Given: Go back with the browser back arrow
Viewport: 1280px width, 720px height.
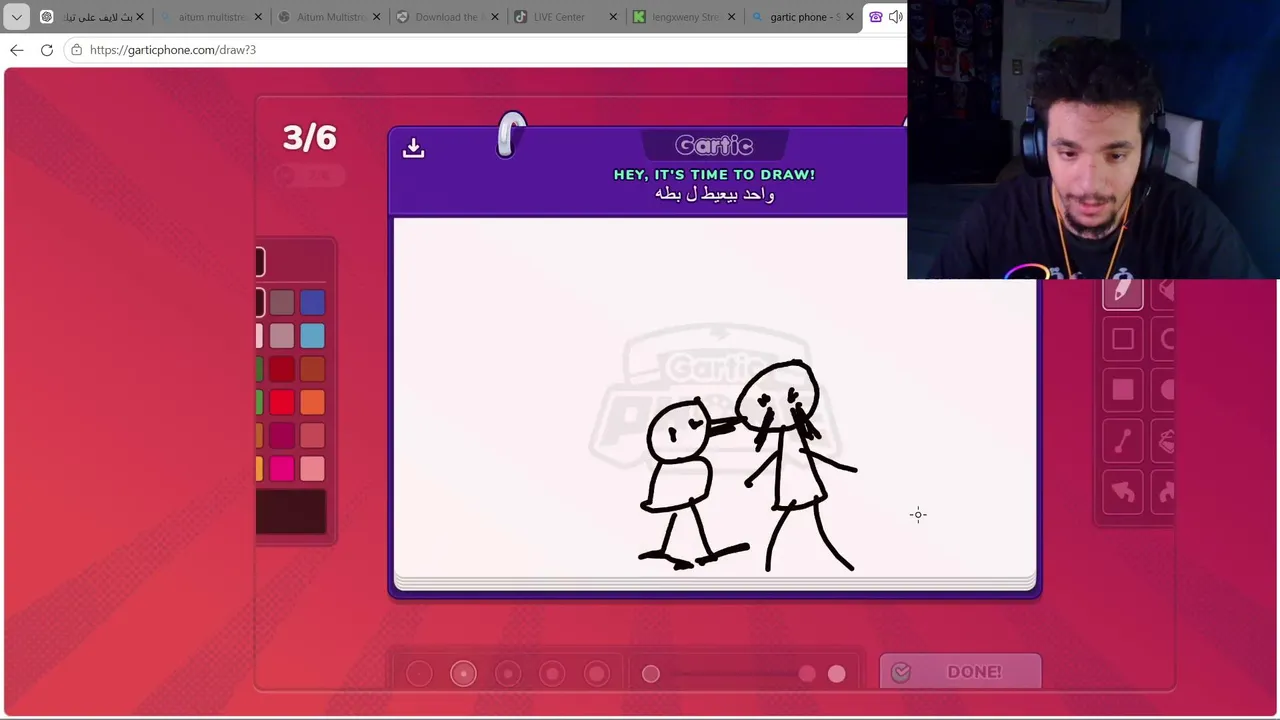Looking at the screenshot, I should pos(17,50).
